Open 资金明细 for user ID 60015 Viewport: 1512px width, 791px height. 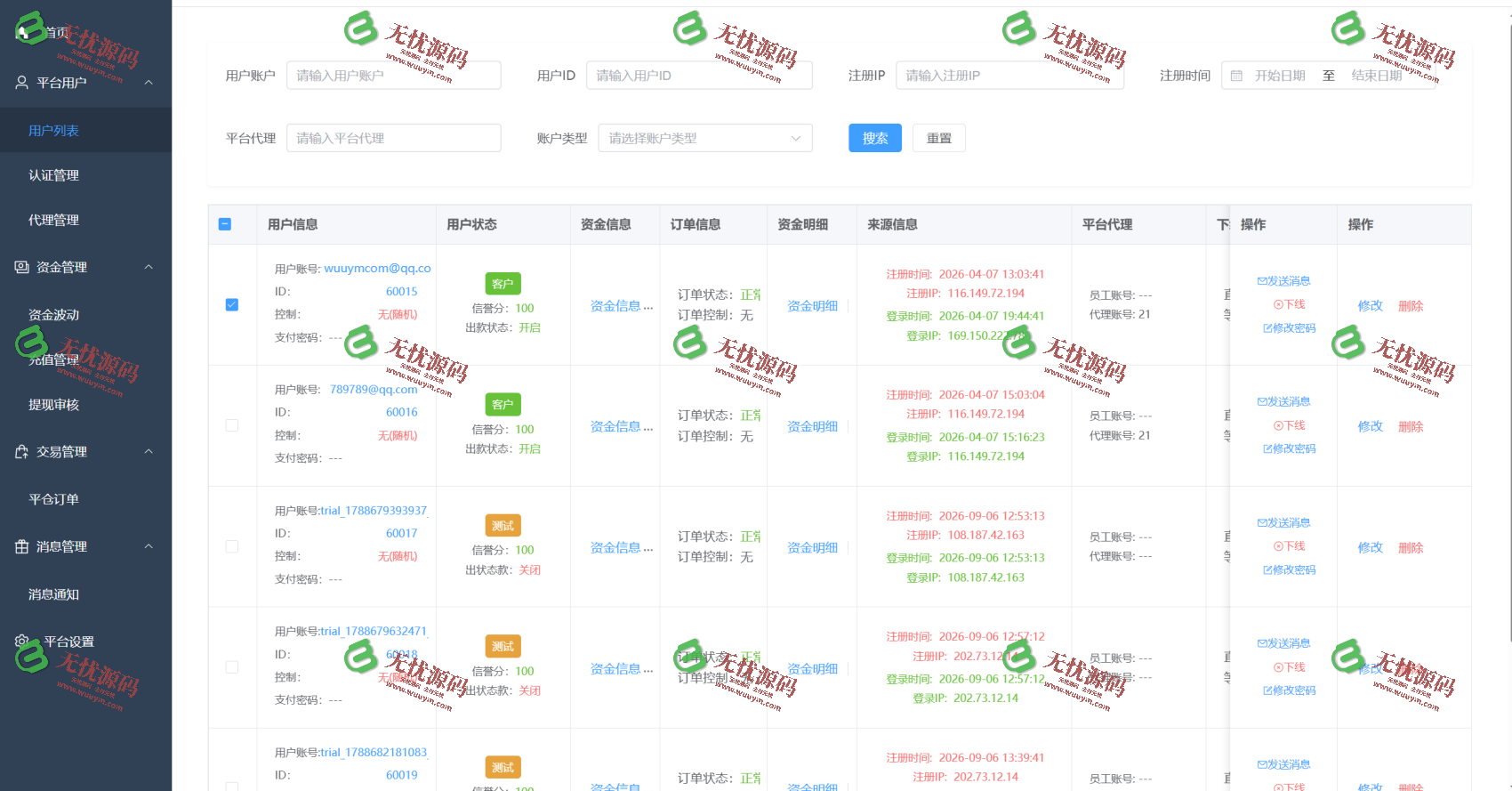(812, 306)
